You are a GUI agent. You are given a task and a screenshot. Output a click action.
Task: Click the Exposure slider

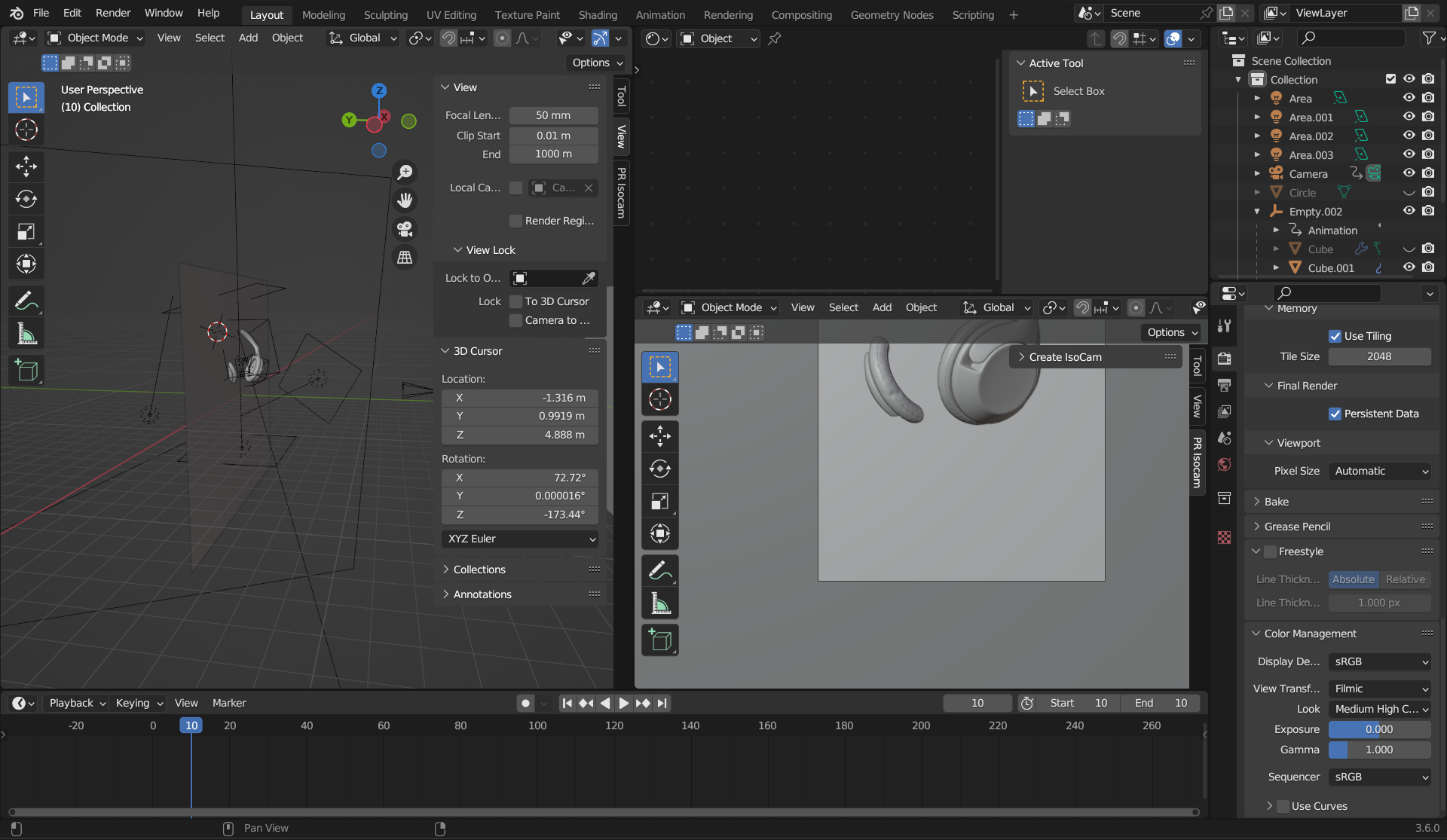click(1379, 729)
